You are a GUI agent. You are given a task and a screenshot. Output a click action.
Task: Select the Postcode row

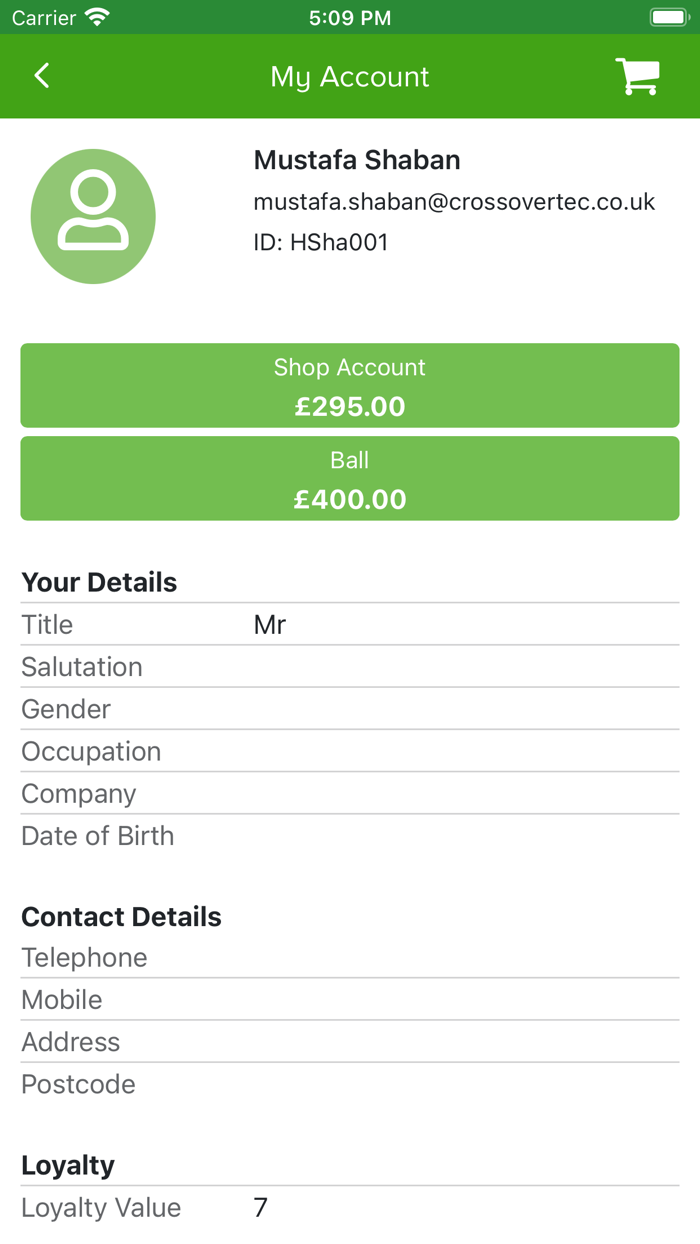[x=350, y=1084]
